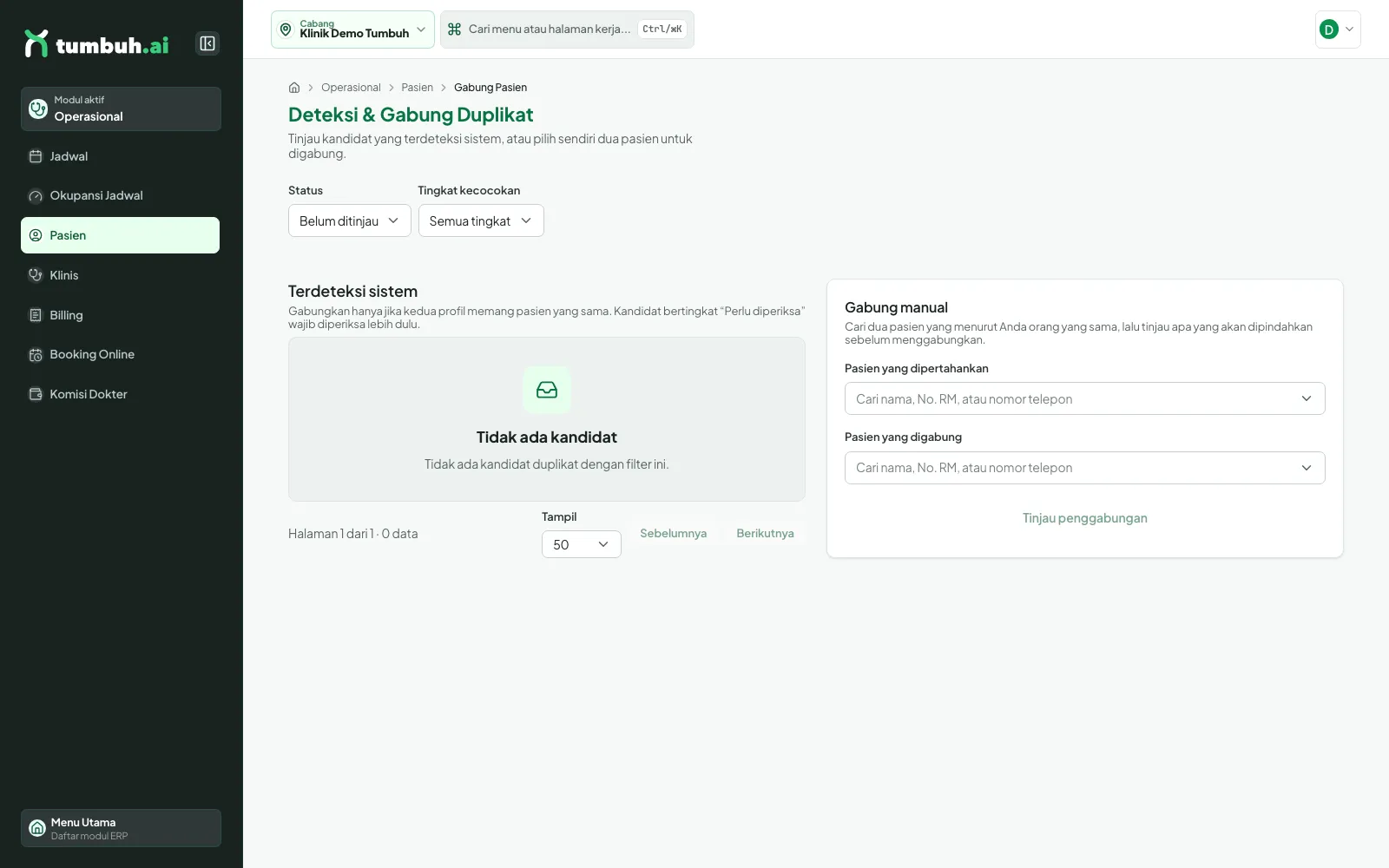Click the tumbuh.ai logo

click(x=96, y=43)
